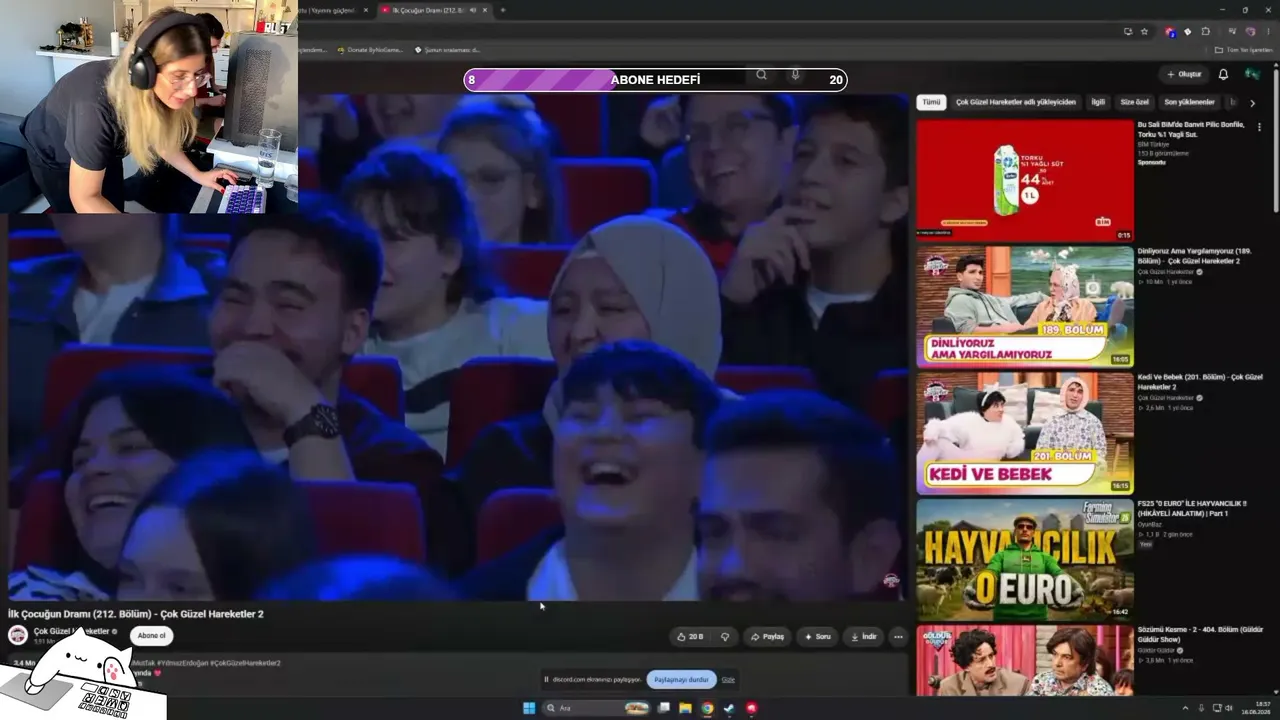Open the Chrome extensions puzzle icon

(x=1205, y=31)
